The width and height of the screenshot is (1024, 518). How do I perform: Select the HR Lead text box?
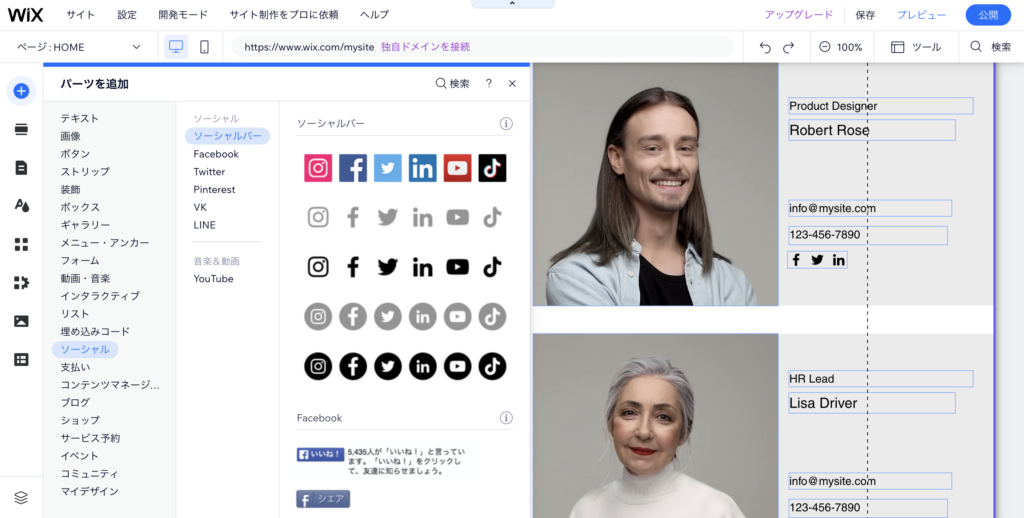[880, 378]
